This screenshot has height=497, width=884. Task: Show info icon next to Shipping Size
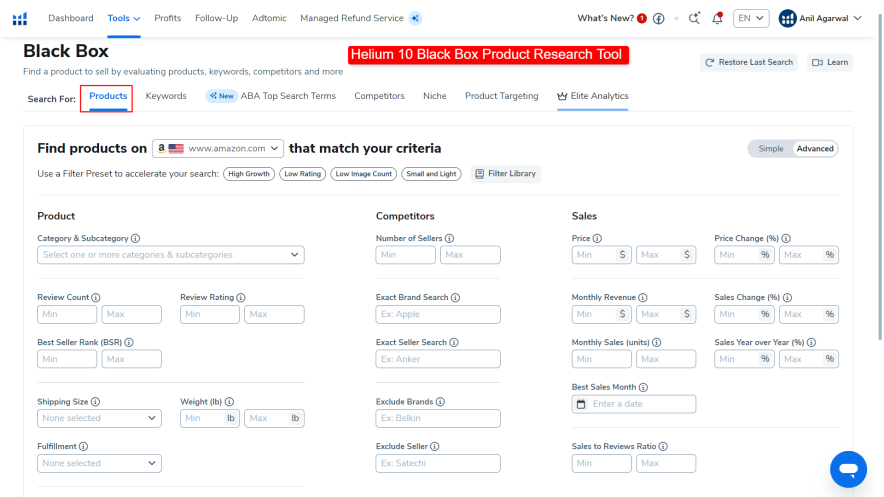click(95, 402)
